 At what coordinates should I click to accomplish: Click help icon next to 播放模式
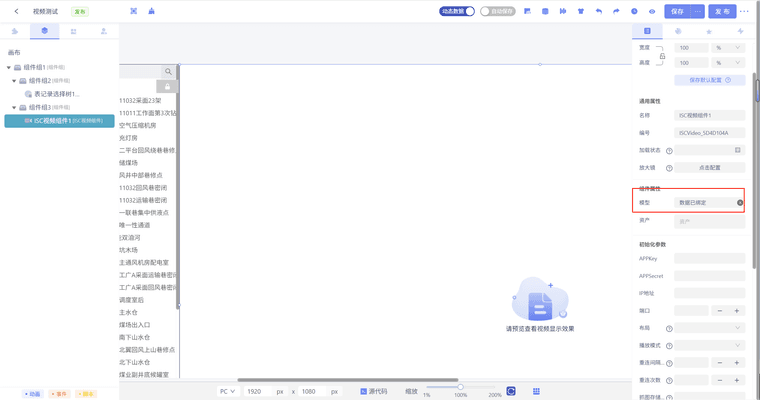pos(669,346)
